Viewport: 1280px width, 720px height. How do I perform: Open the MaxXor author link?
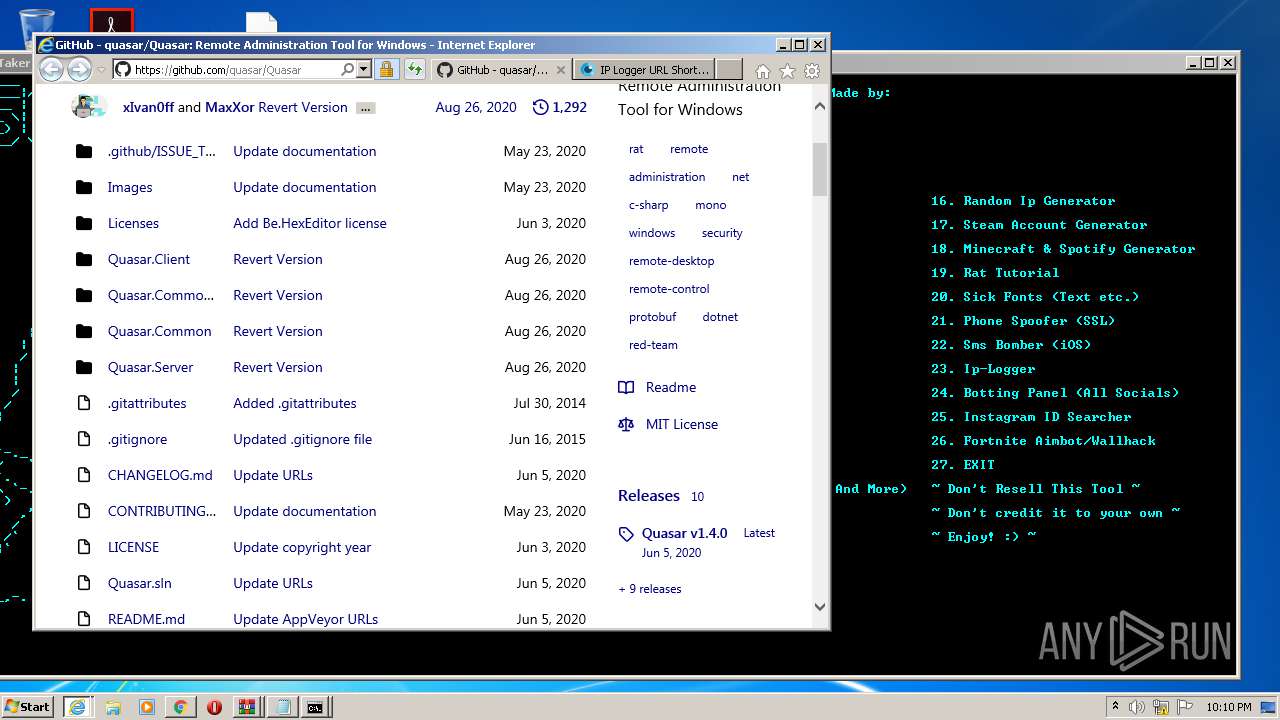click(x=229, y=107)
